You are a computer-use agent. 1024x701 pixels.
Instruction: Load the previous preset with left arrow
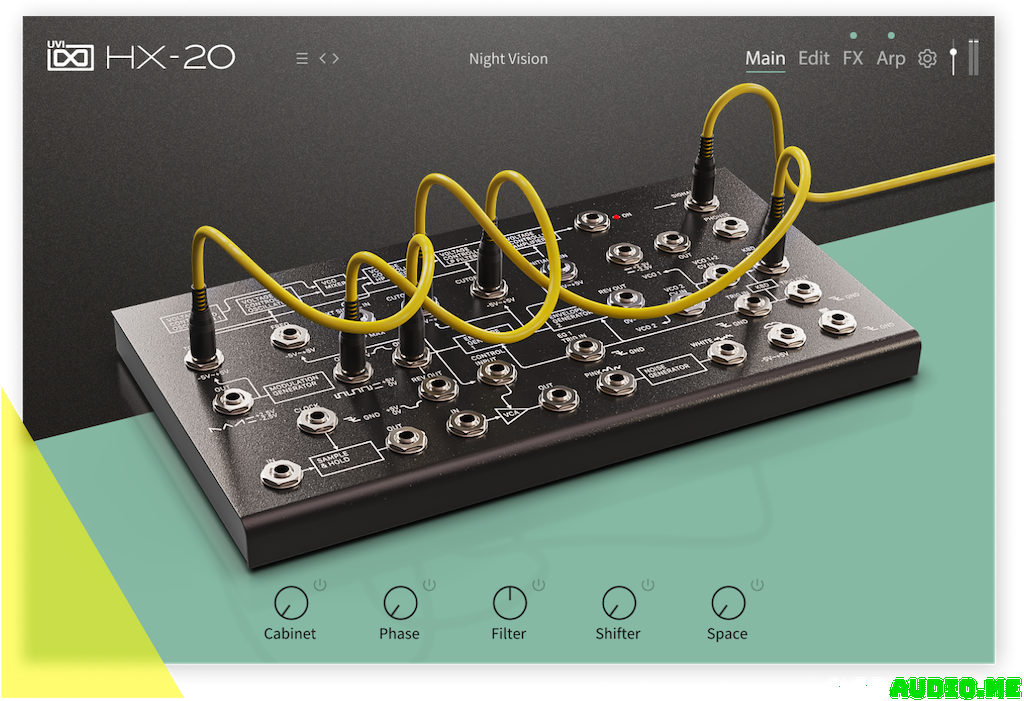[323, 58]
